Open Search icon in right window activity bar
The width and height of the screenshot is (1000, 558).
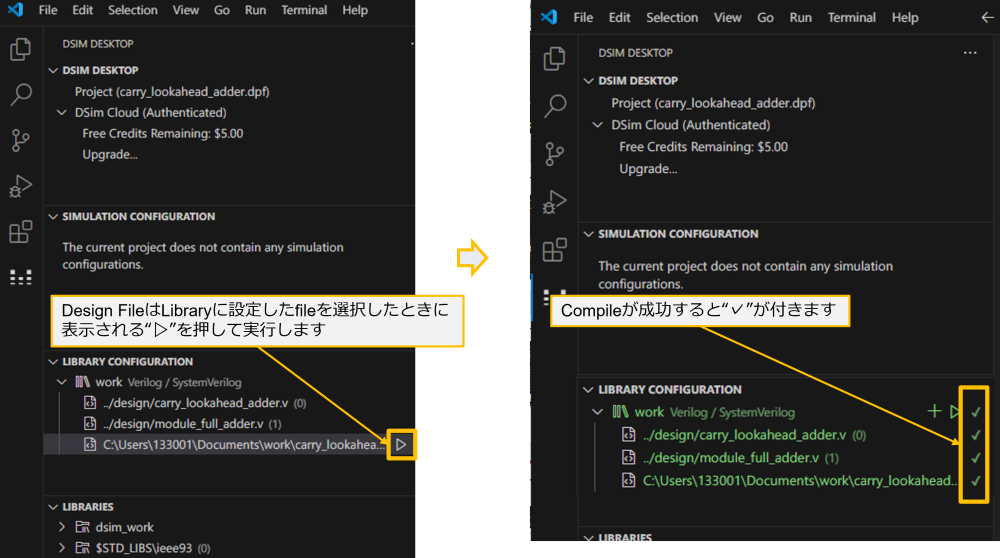click(555, 106)
